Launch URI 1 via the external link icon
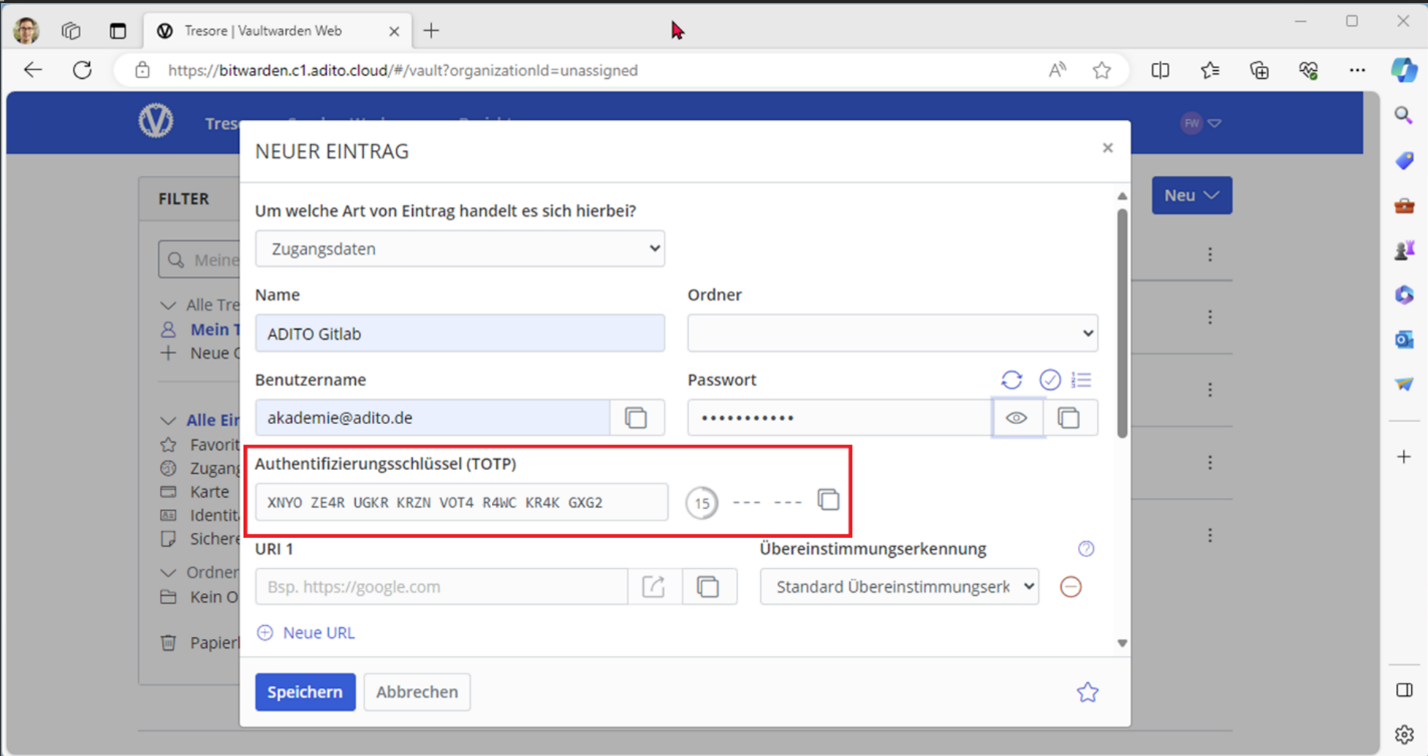 (x=654, y=587)
